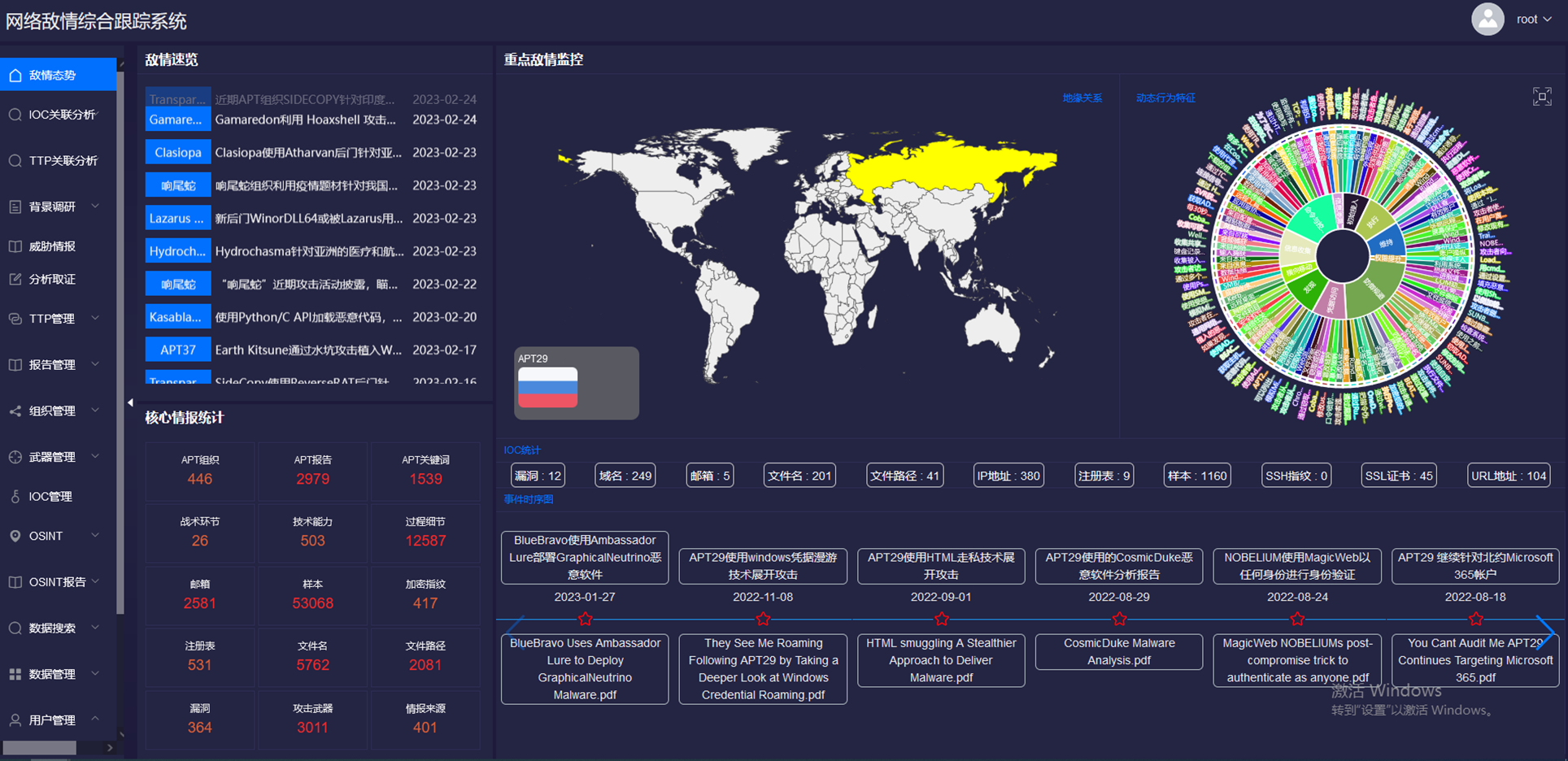Collapse the sidebar using the left triangle toggle
The image size is (1568, 761).
click(x=130, y=402)
